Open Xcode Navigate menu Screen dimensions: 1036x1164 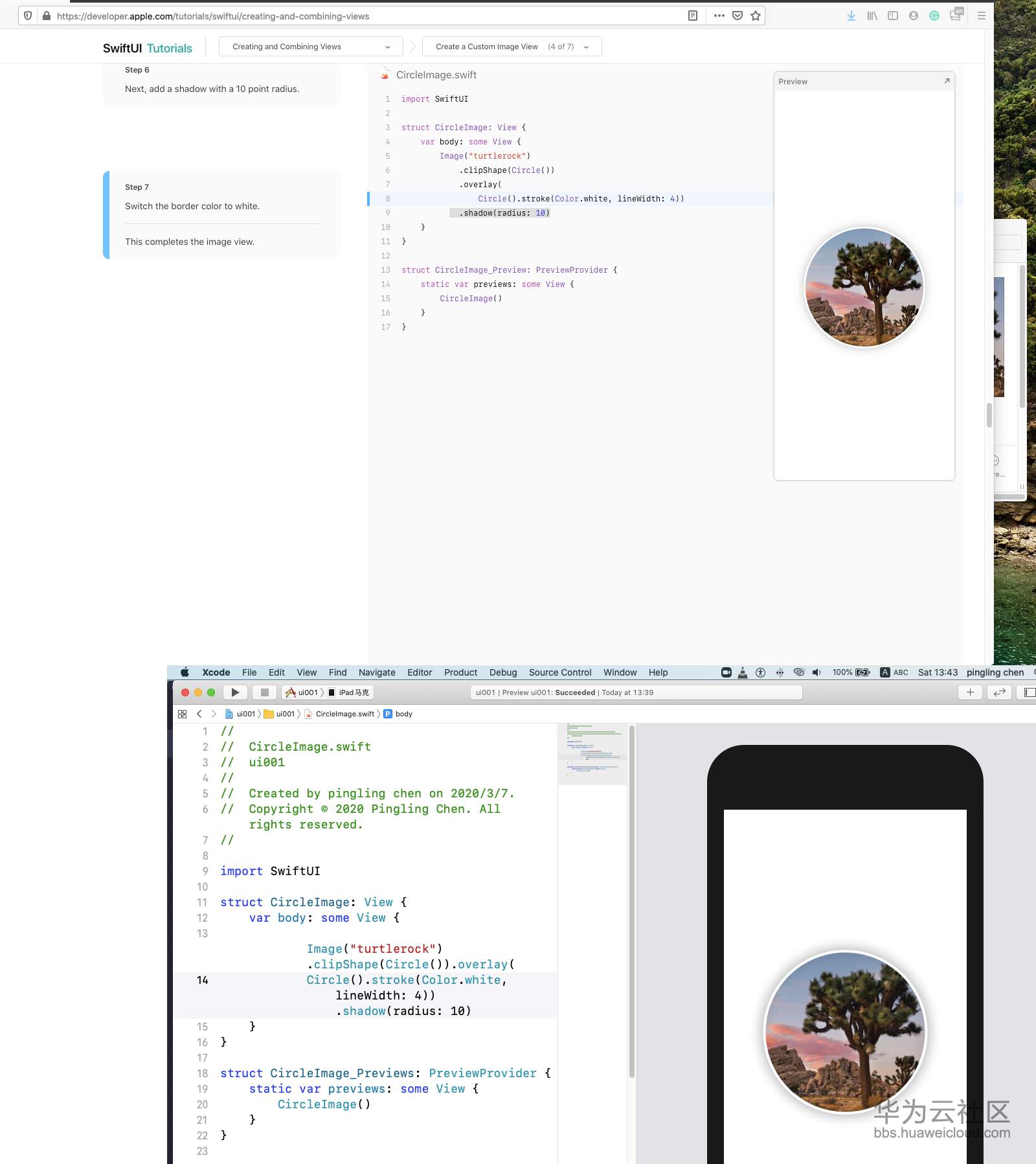click(x=377, y=672)
